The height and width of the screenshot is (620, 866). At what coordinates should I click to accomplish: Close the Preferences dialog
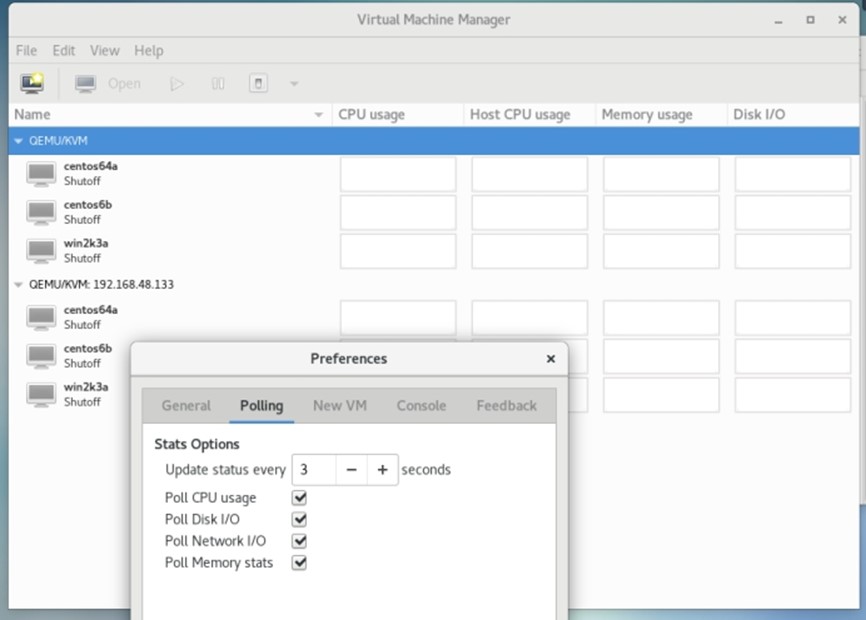551,359
